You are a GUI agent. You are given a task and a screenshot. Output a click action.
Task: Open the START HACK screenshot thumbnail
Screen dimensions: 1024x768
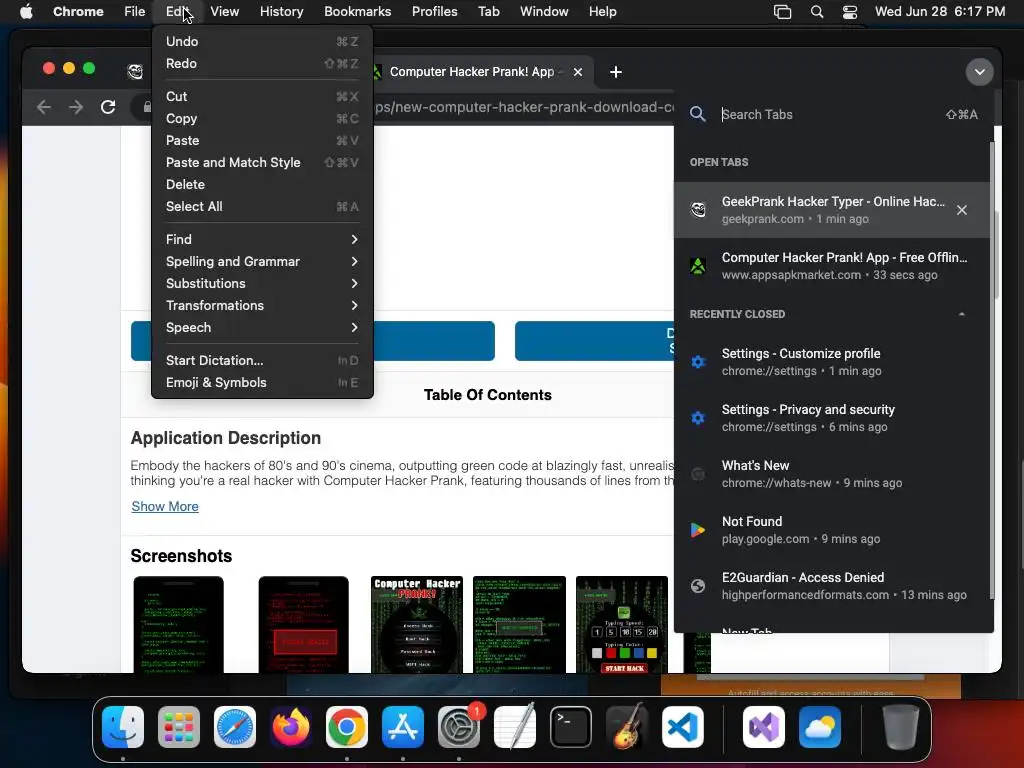coord(622,624)
